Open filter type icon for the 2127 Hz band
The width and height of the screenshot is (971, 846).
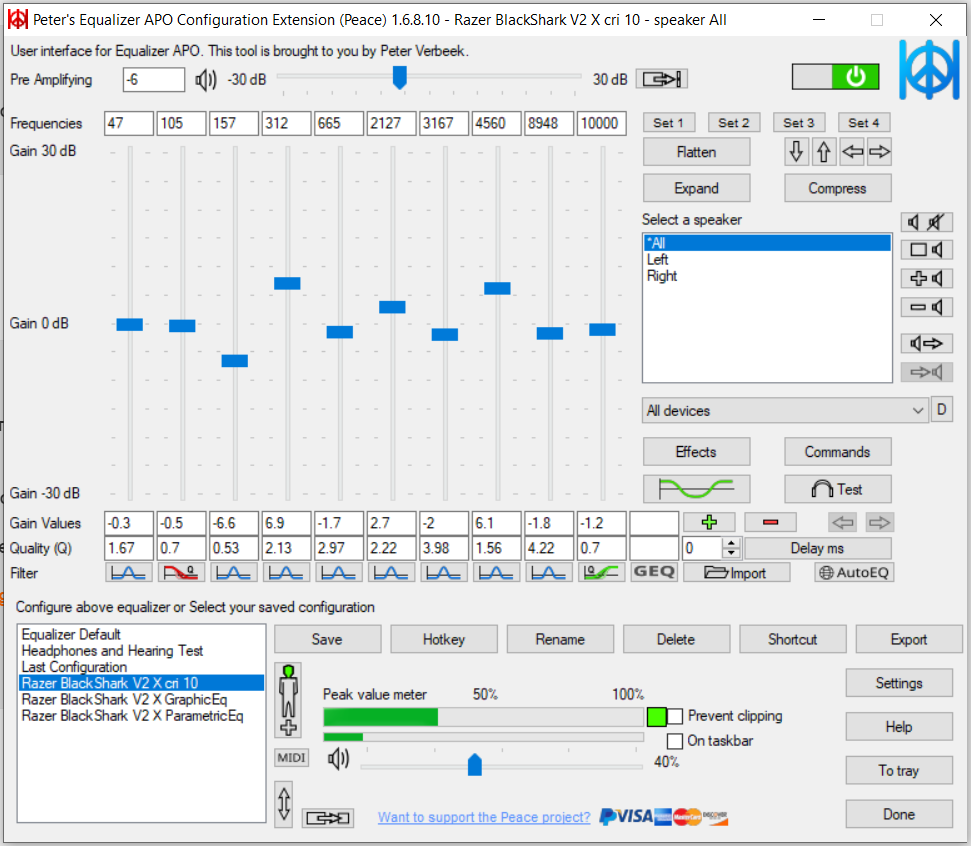391,573
